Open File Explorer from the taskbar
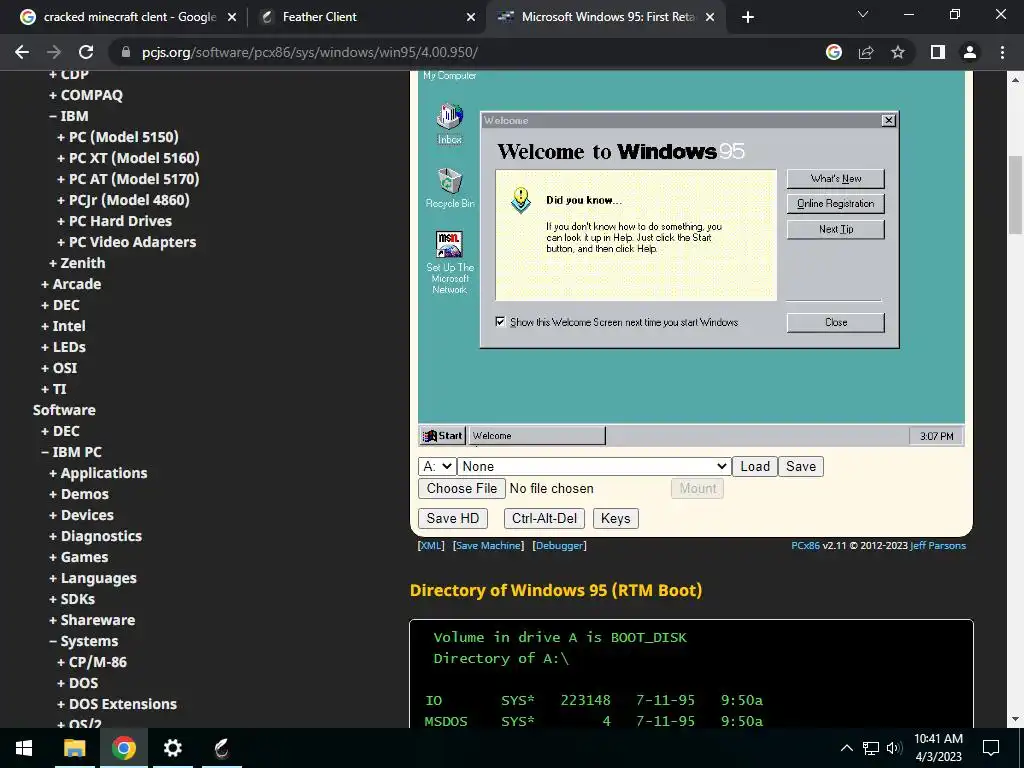 pyautogui.click(x=74, y=748)
